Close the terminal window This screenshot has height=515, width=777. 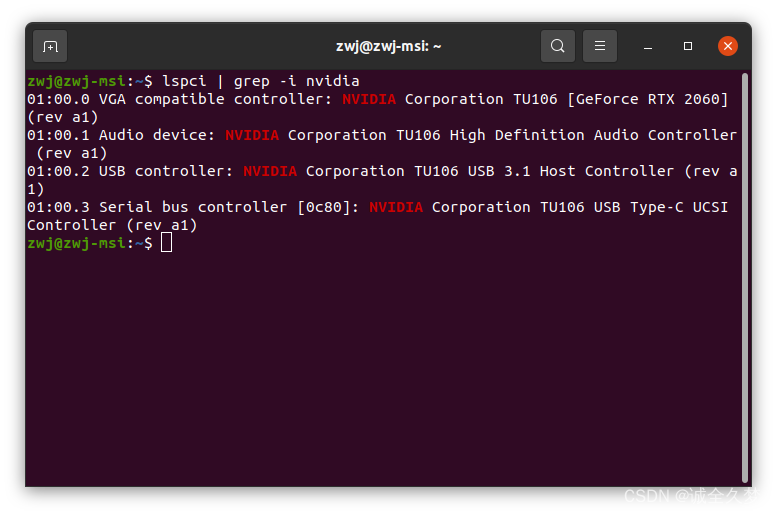(x=728, y=46)
